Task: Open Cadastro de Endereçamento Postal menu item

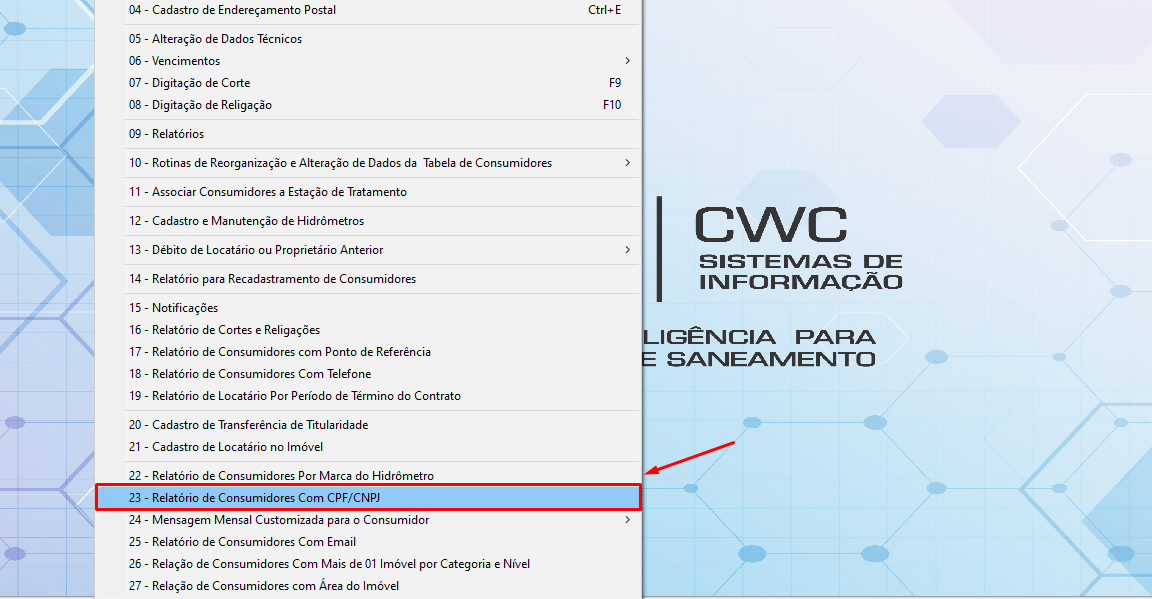Action: 232,10
